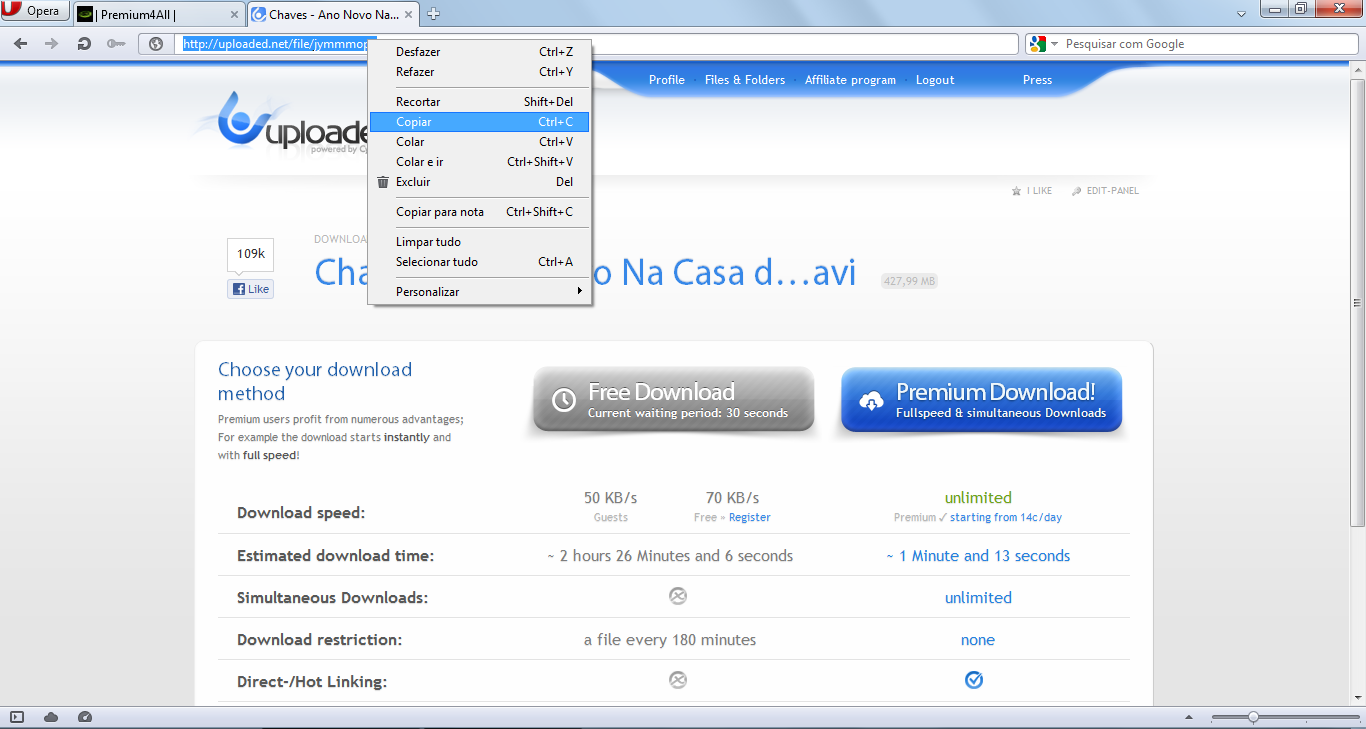The width and height of the screenshot is (1366, 729).
Task: Reload the page with the reload icon
Action: [84, 44]
